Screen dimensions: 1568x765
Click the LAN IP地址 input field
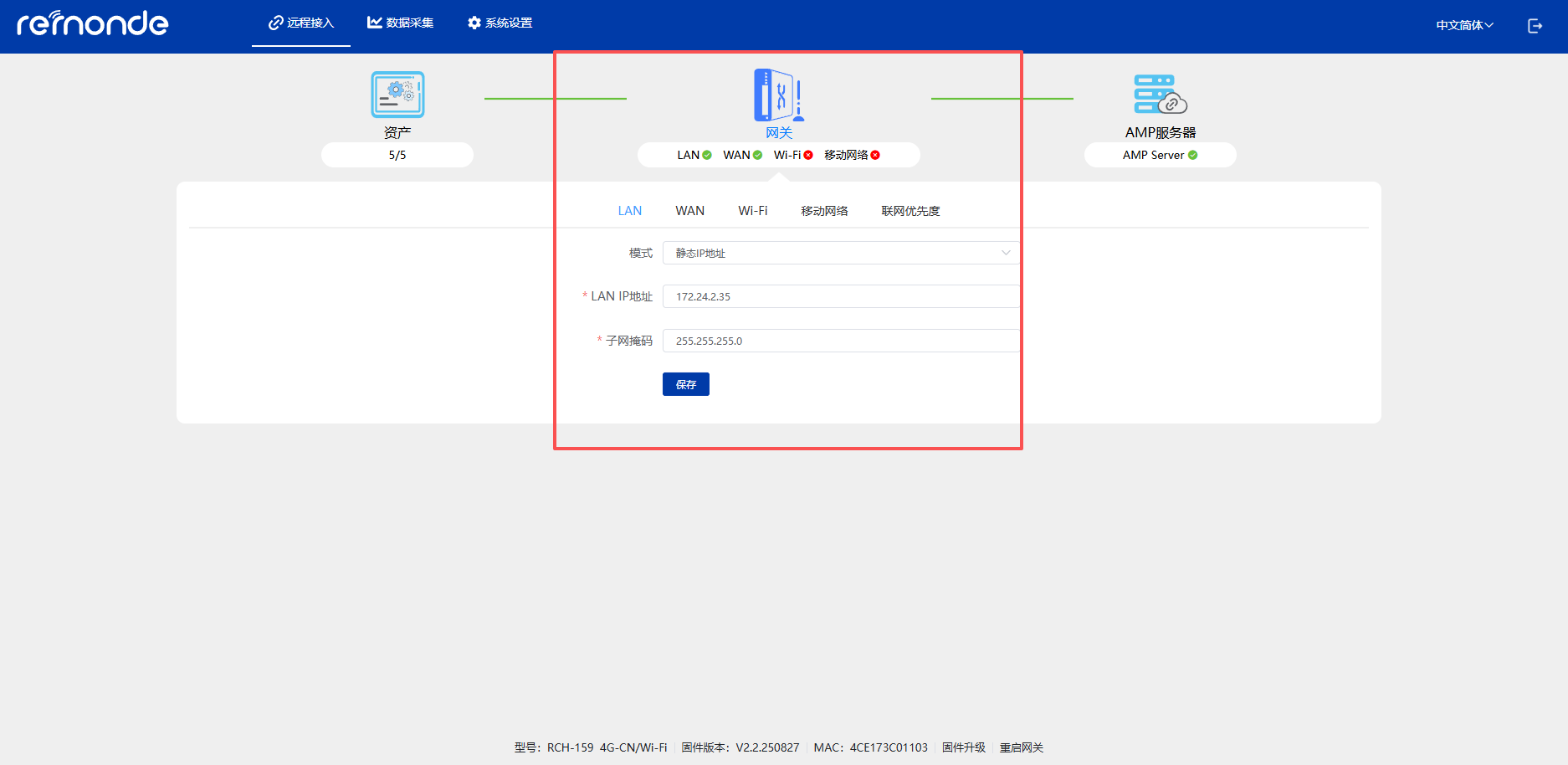point(840,296)
